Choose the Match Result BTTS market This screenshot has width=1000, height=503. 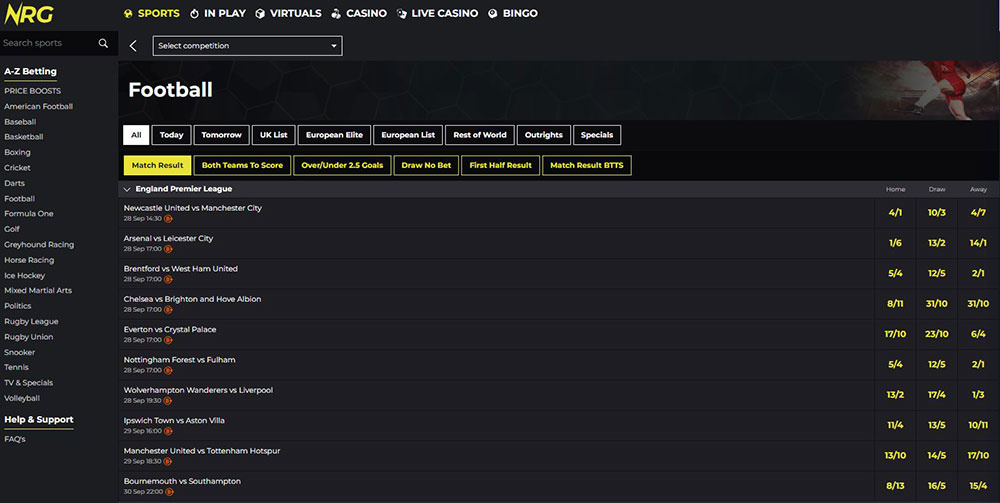(587, 165)
